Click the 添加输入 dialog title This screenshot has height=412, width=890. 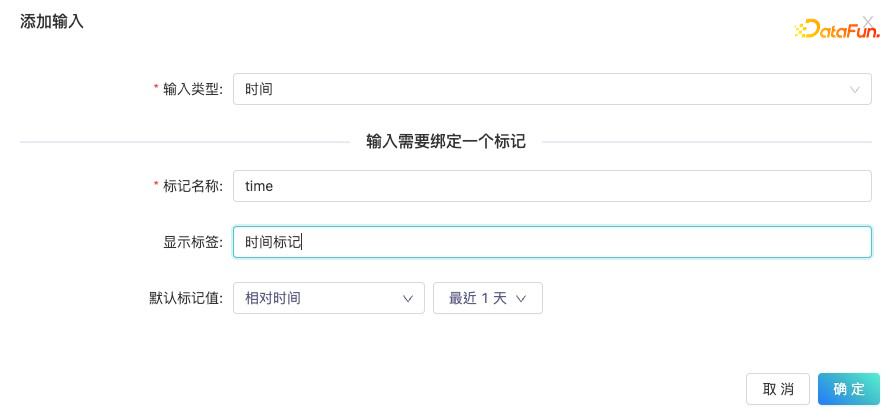coord(52,21)
